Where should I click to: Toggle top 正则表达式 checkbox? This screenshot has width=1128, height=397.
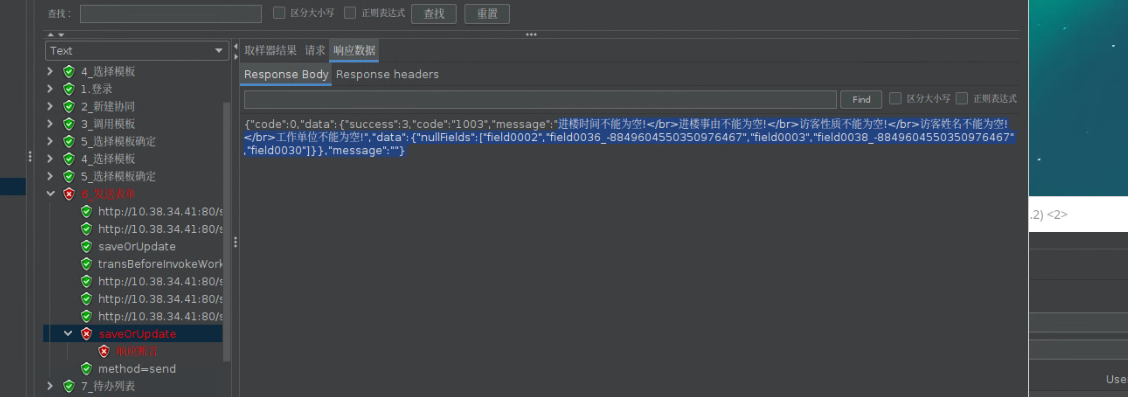[350, 13]
